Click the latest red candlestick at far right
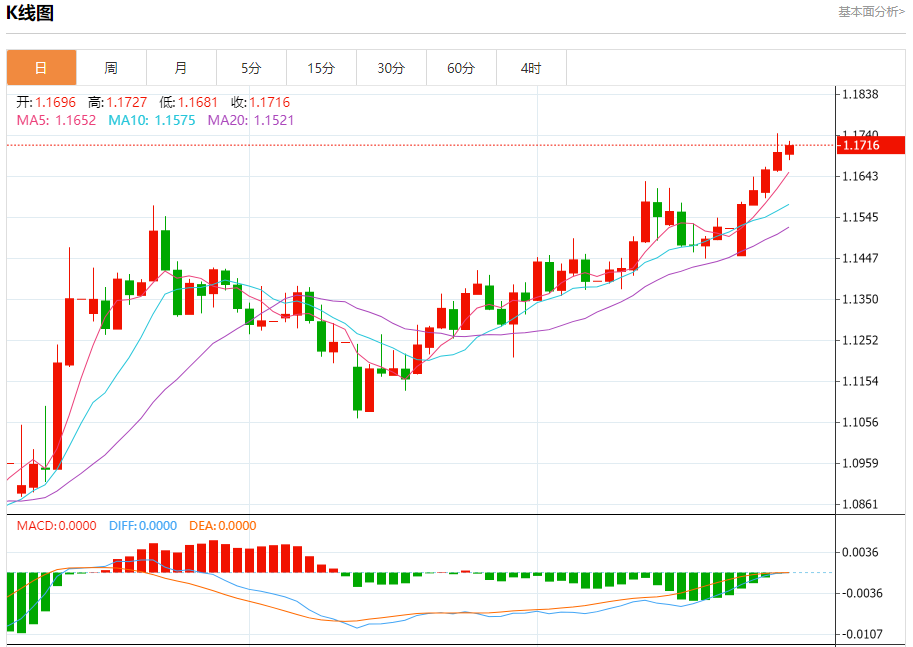Image resolution: width=913 pixels, height=647 pixels. (790, 150)
